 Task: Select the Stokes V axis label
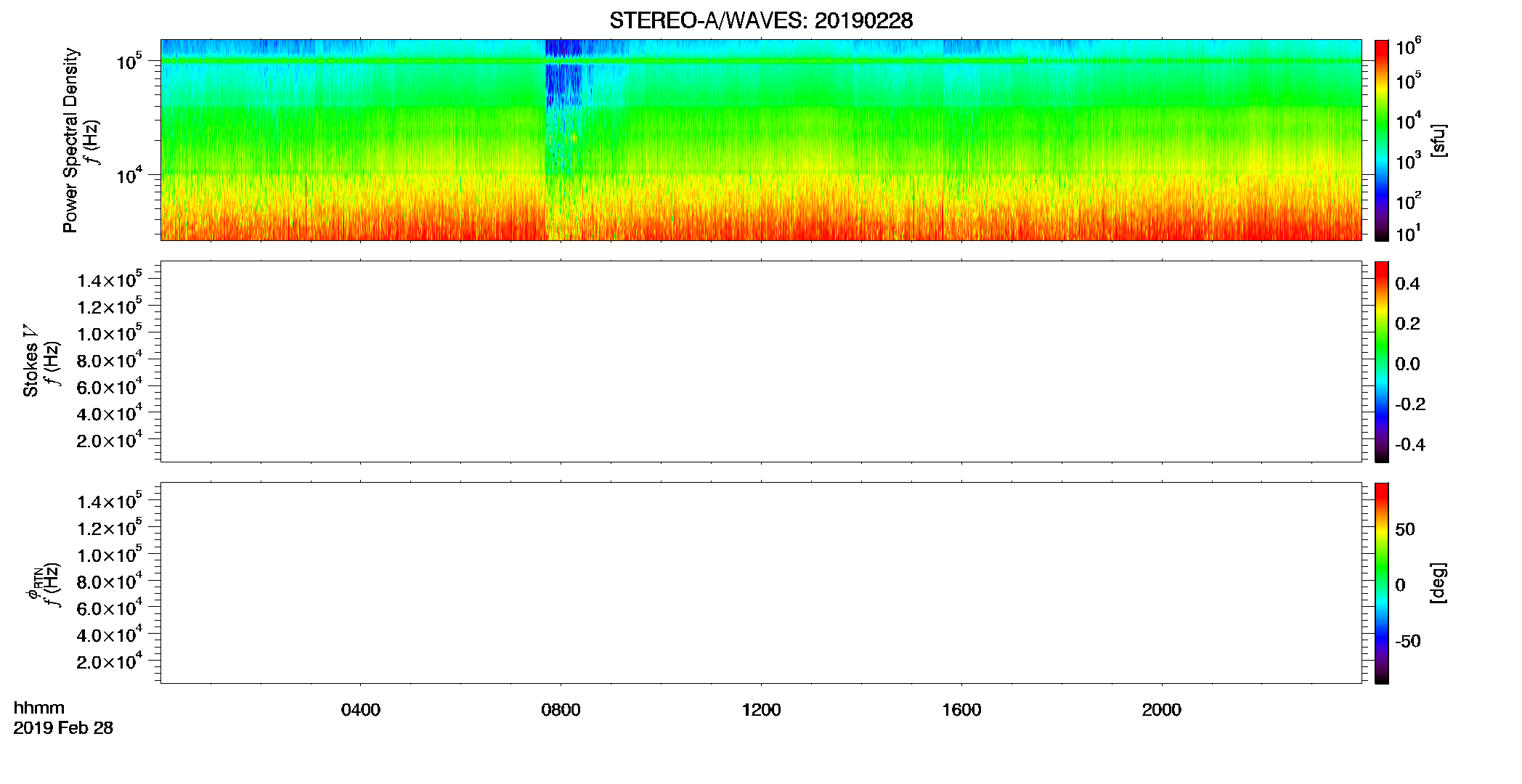pyautogui.click(x=30, y=361)
